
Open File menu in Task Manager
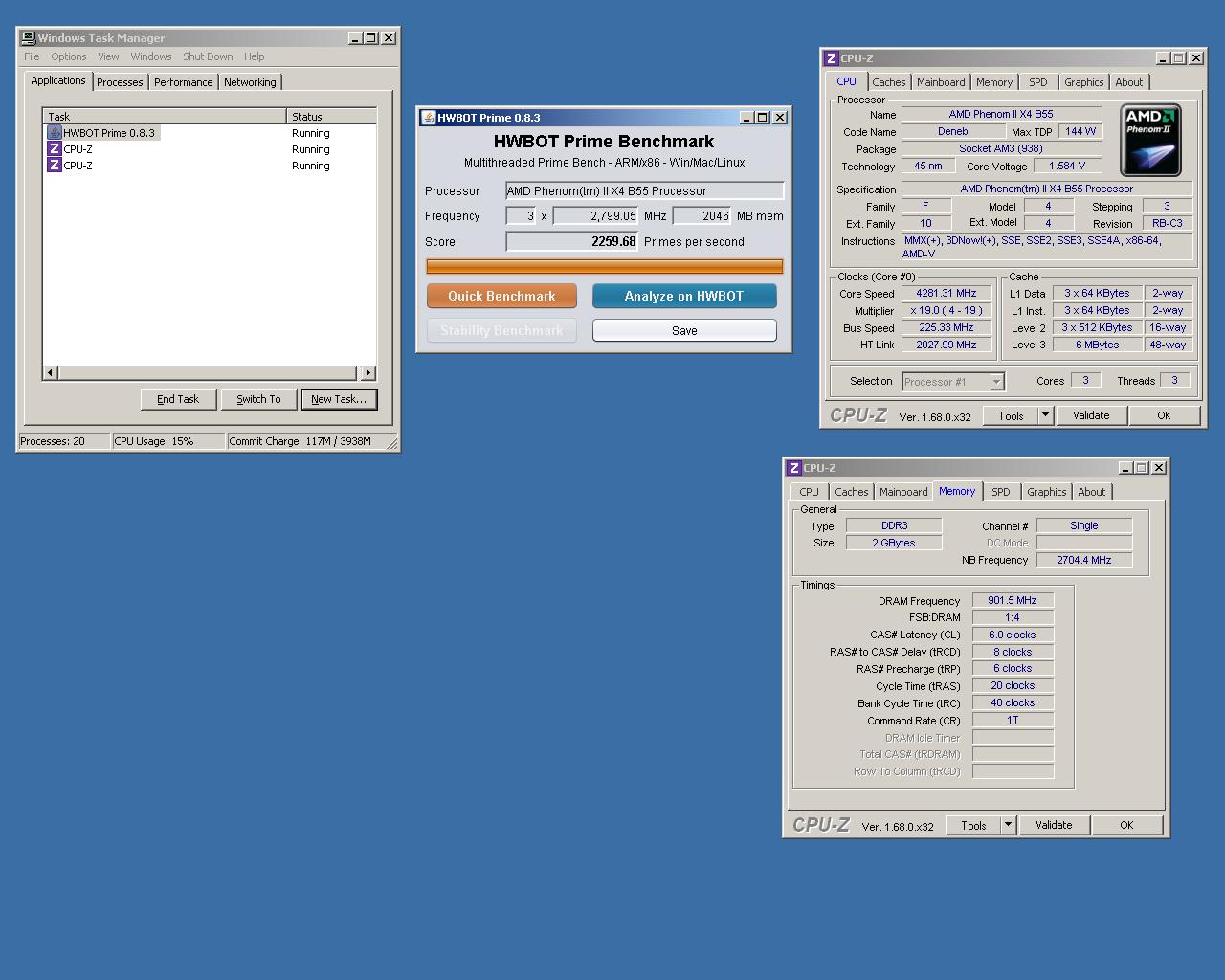pyautogui.click(x=32, y=56)
